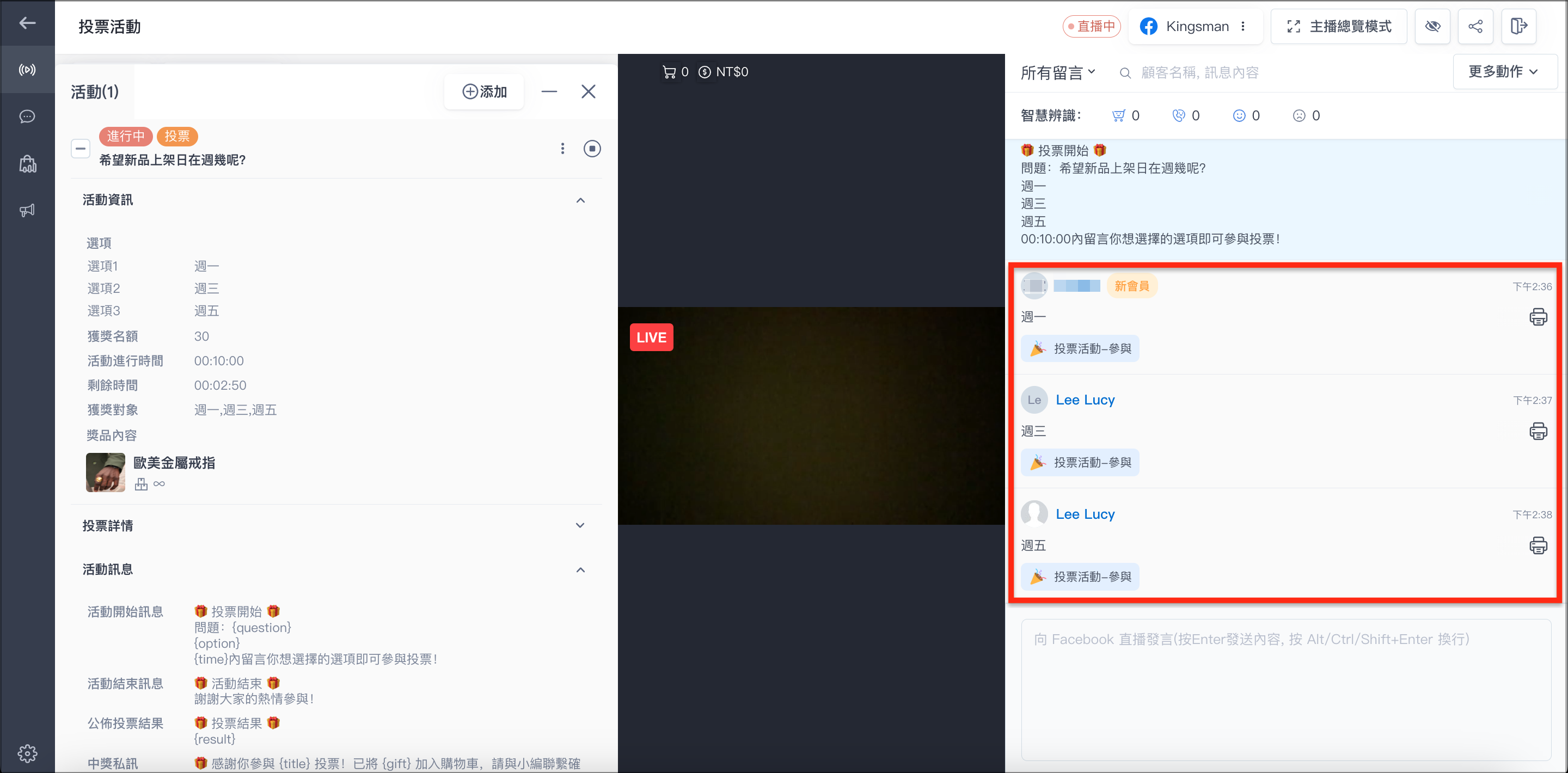This screenshot has width=1568, height=773.
Task: Click the avatar of the 週一 commenter
Action: (x=1034, y=286)
